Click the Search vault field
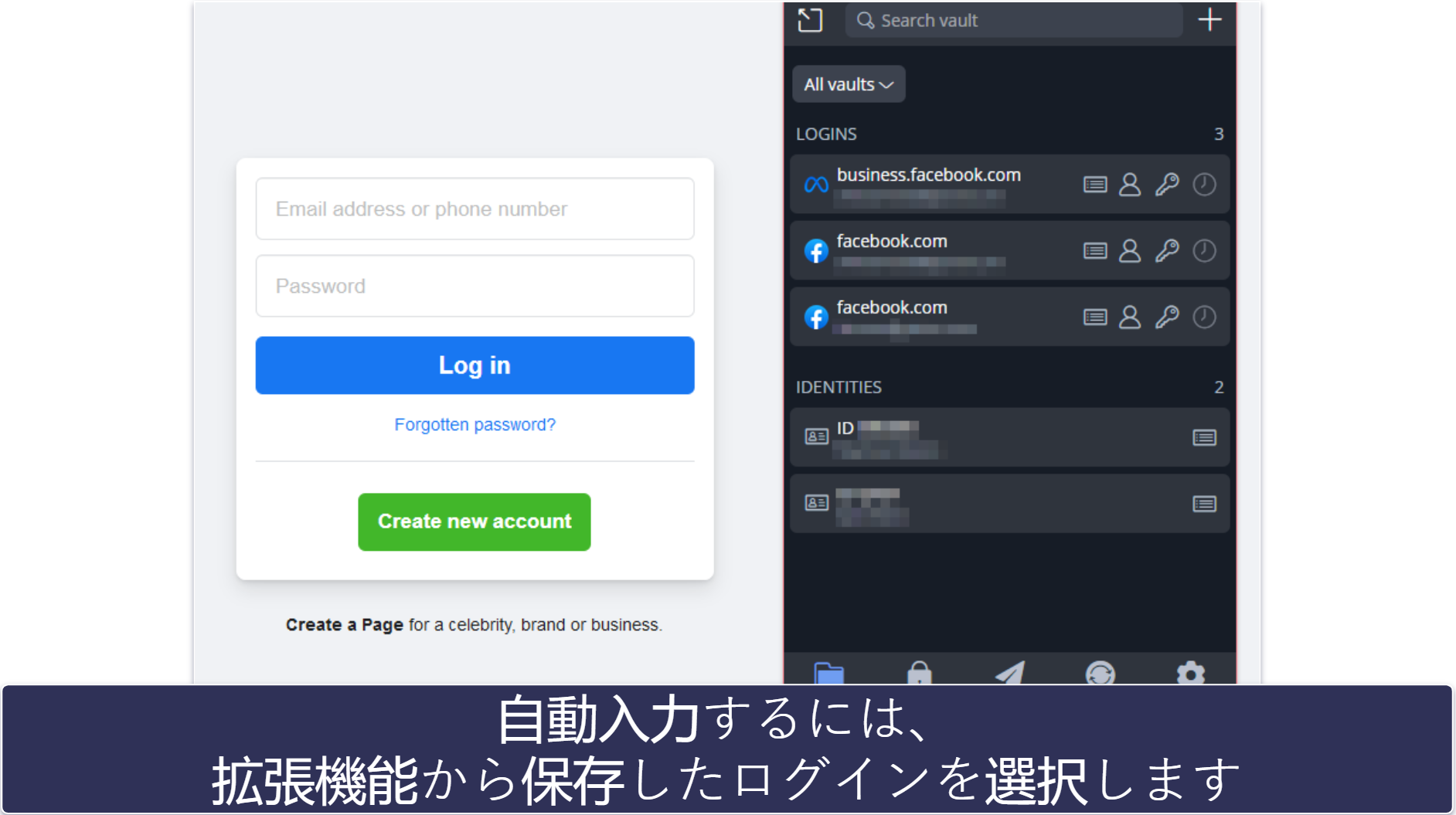Viewport: 1456px width, 815px height. [x=1013, y=20]
